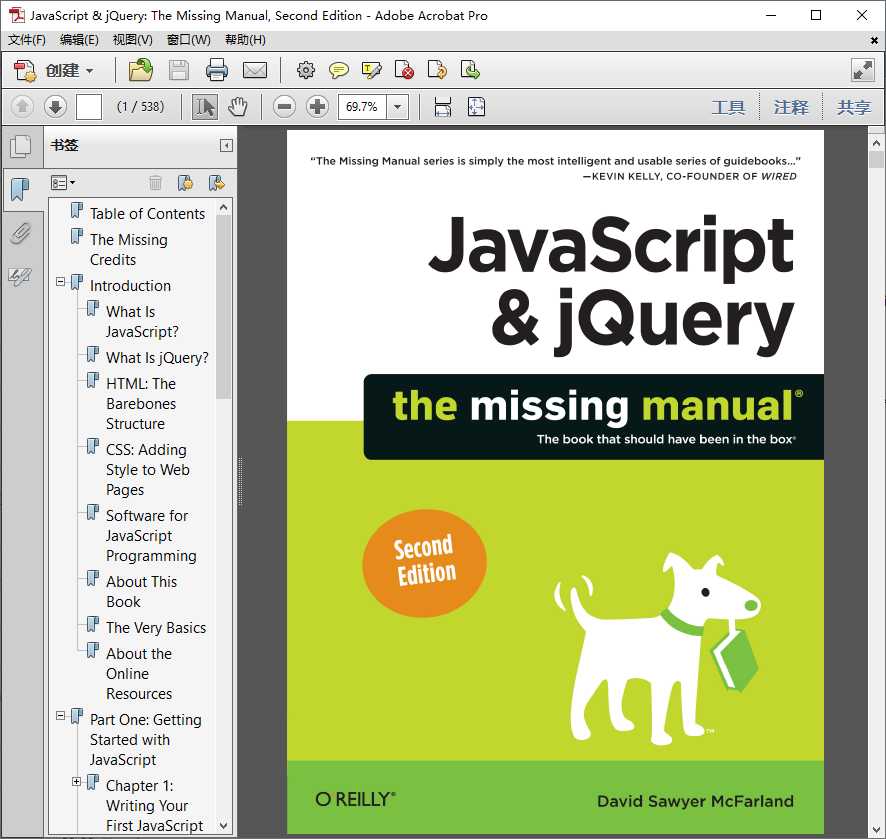This screenshot has height=839, width=886.
Task: Send the file by email envelope icon
Action: tap(255, 71)
